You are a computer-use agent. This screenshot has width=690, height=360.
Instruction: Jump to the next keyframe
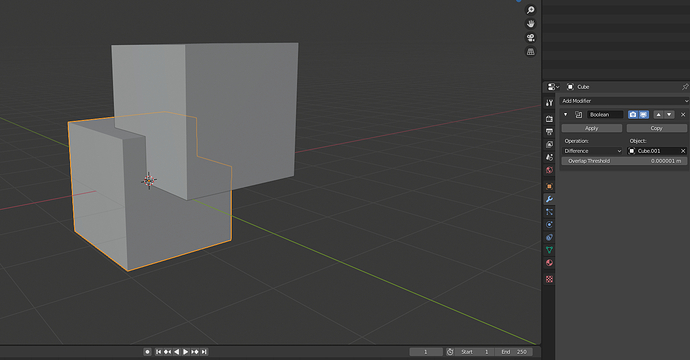(x=195, y=352)
